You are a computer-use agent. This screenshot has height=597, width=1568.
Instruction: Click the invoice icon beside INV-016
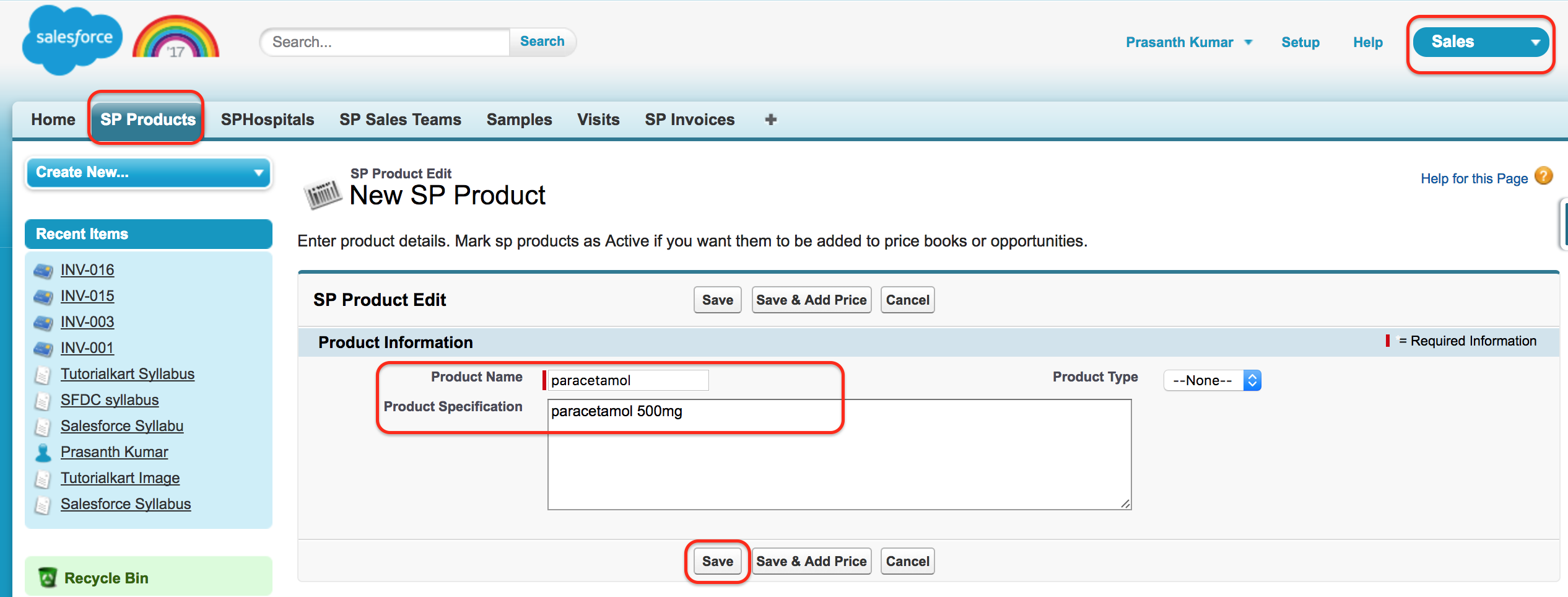point(43,271)
